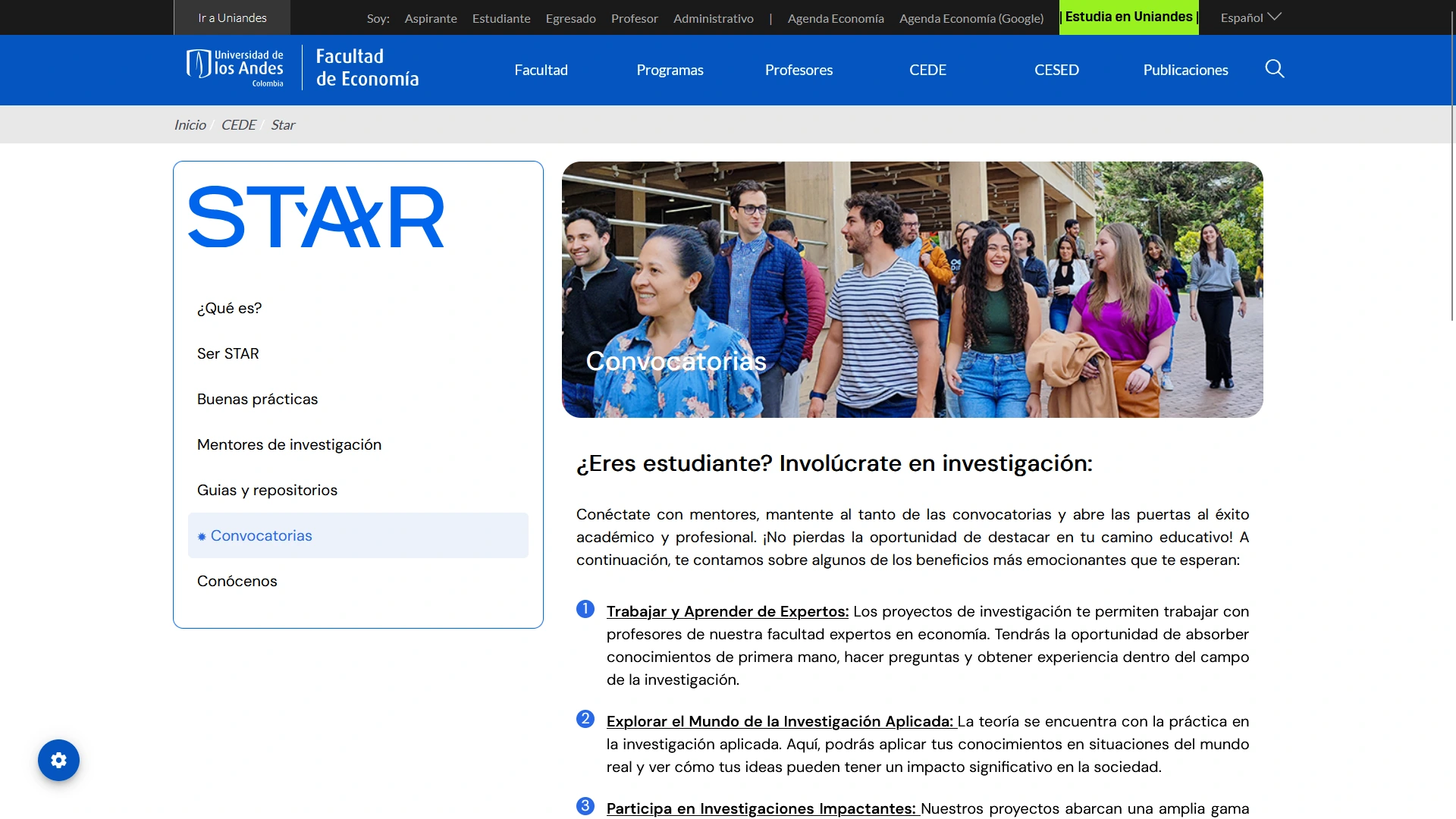Image resolution: width=1456 pixels, height=819 pixels.
Task: Click the numbered bullet 1 icon
Action: [x=585, y=609]
